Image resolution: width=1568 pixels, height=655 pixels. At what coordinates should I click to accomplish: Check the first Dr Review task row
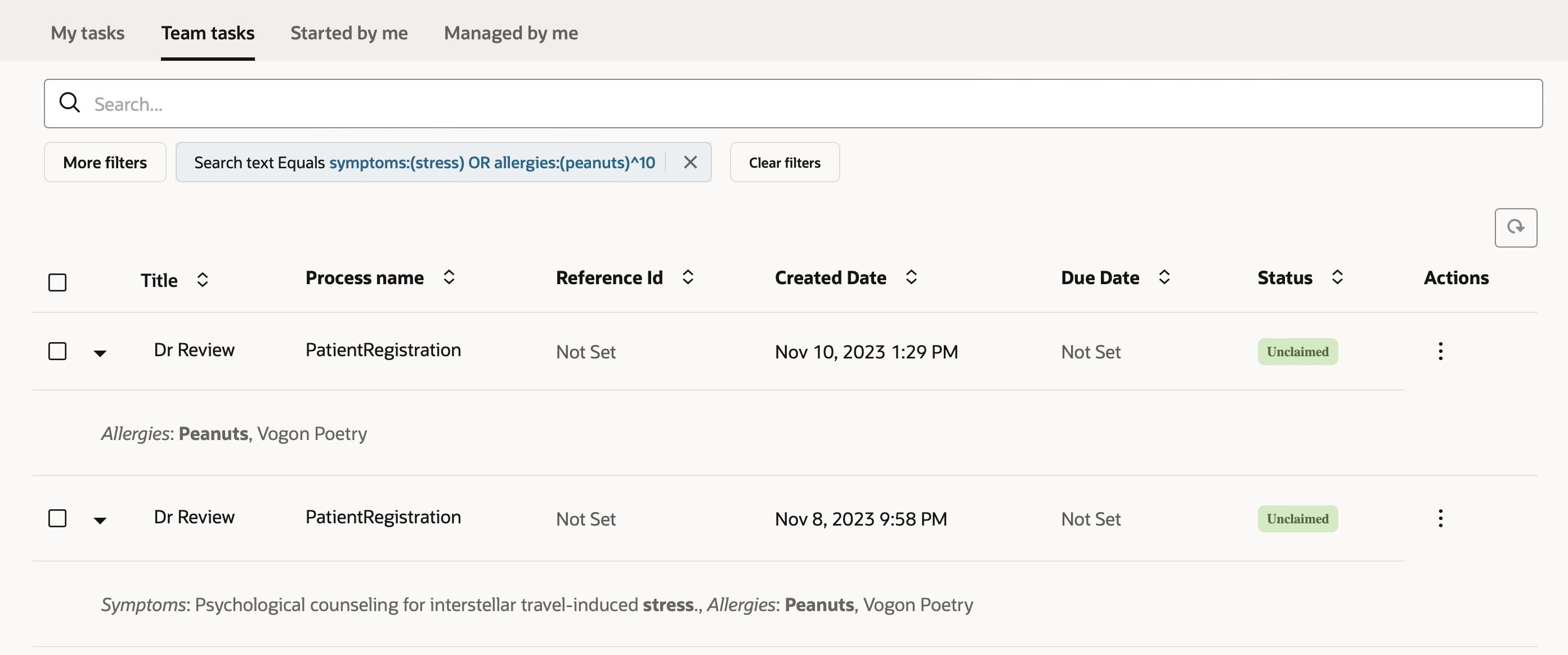[x=57, y=351]
